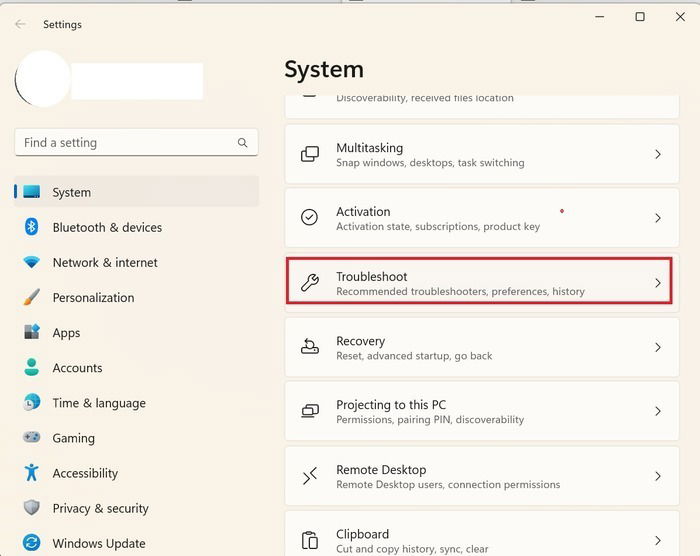Go to Personalization settings

[136, 297]
